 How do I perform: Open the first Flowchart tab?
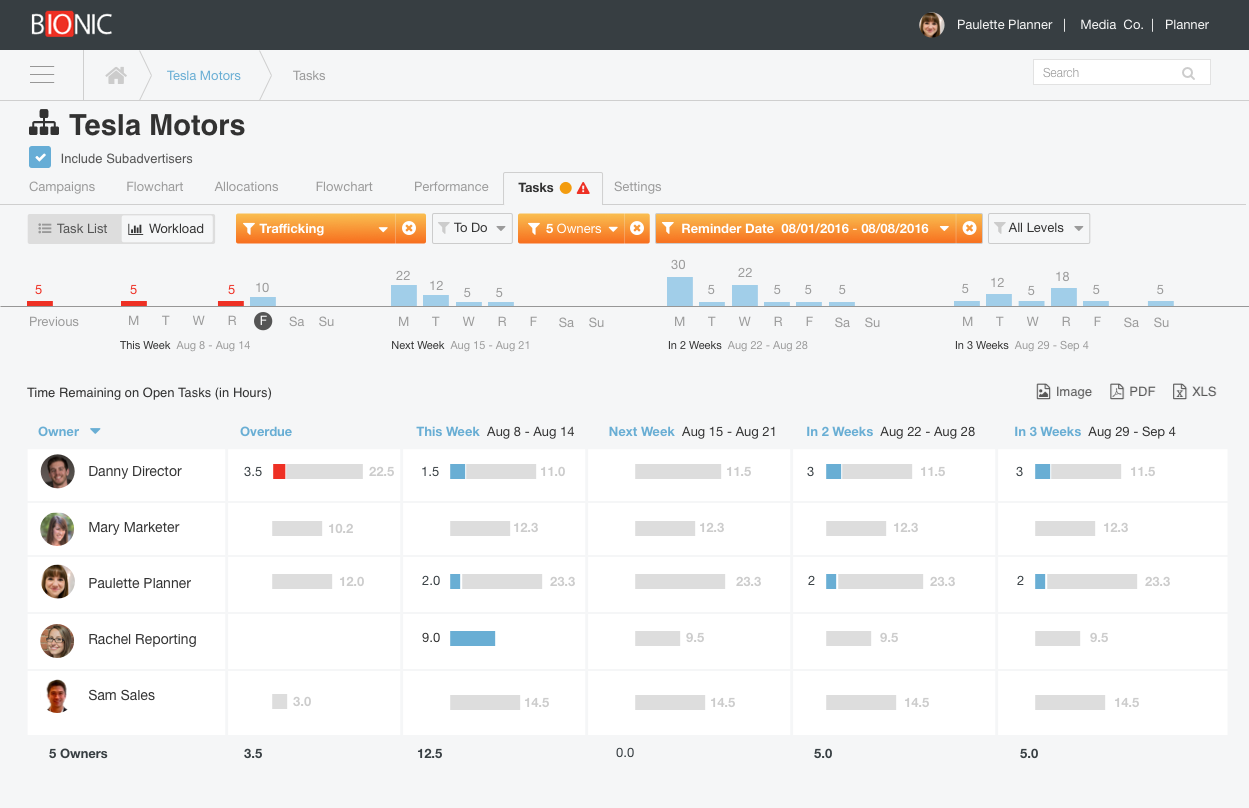coord(155,187)
